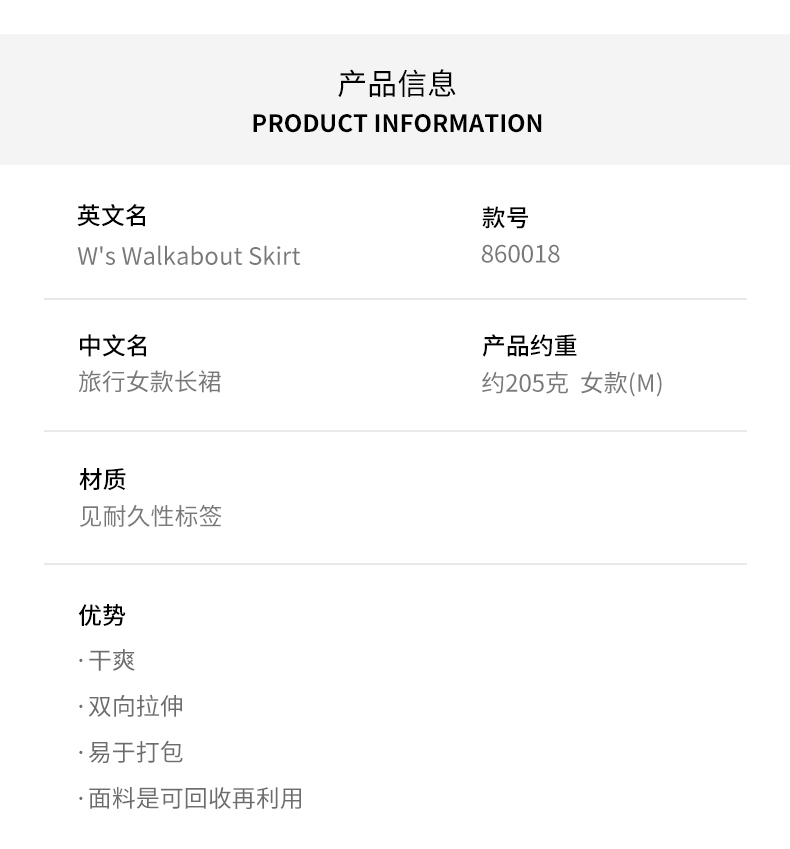Click the 约205克 weight value

(524, 383)
